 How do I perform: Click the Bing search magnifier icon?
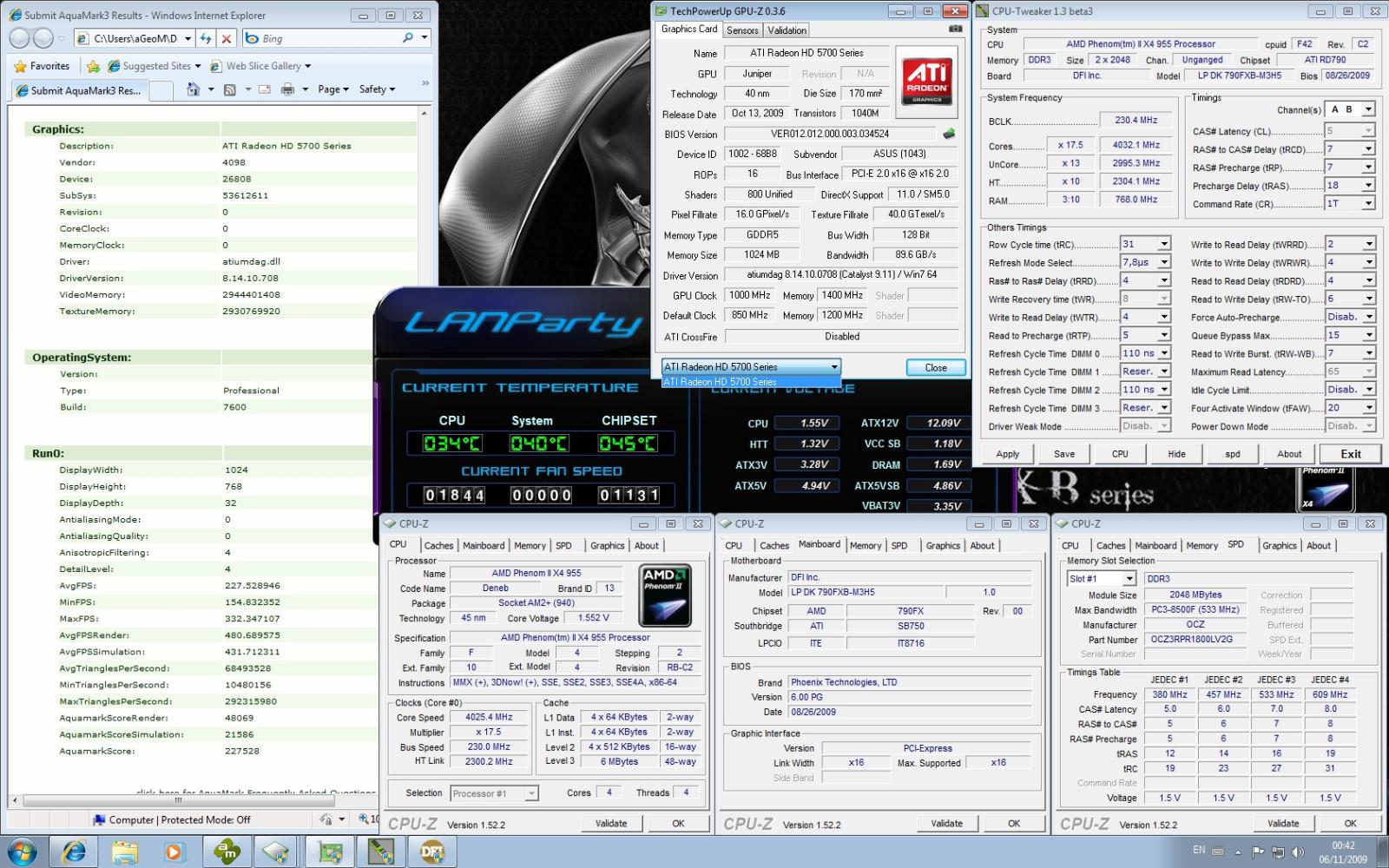[x=408, y=38]
